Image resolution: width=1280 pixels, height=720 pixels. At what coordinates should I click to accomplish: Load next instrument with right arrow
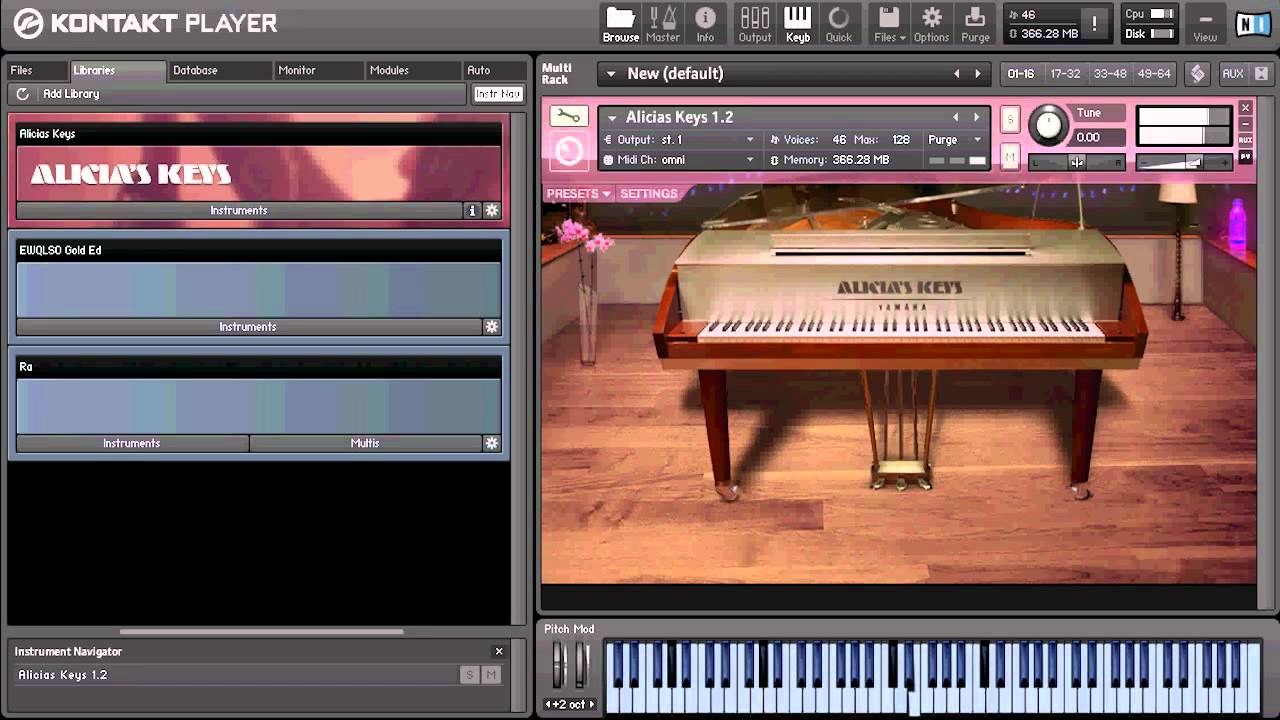tap(977, 118)
